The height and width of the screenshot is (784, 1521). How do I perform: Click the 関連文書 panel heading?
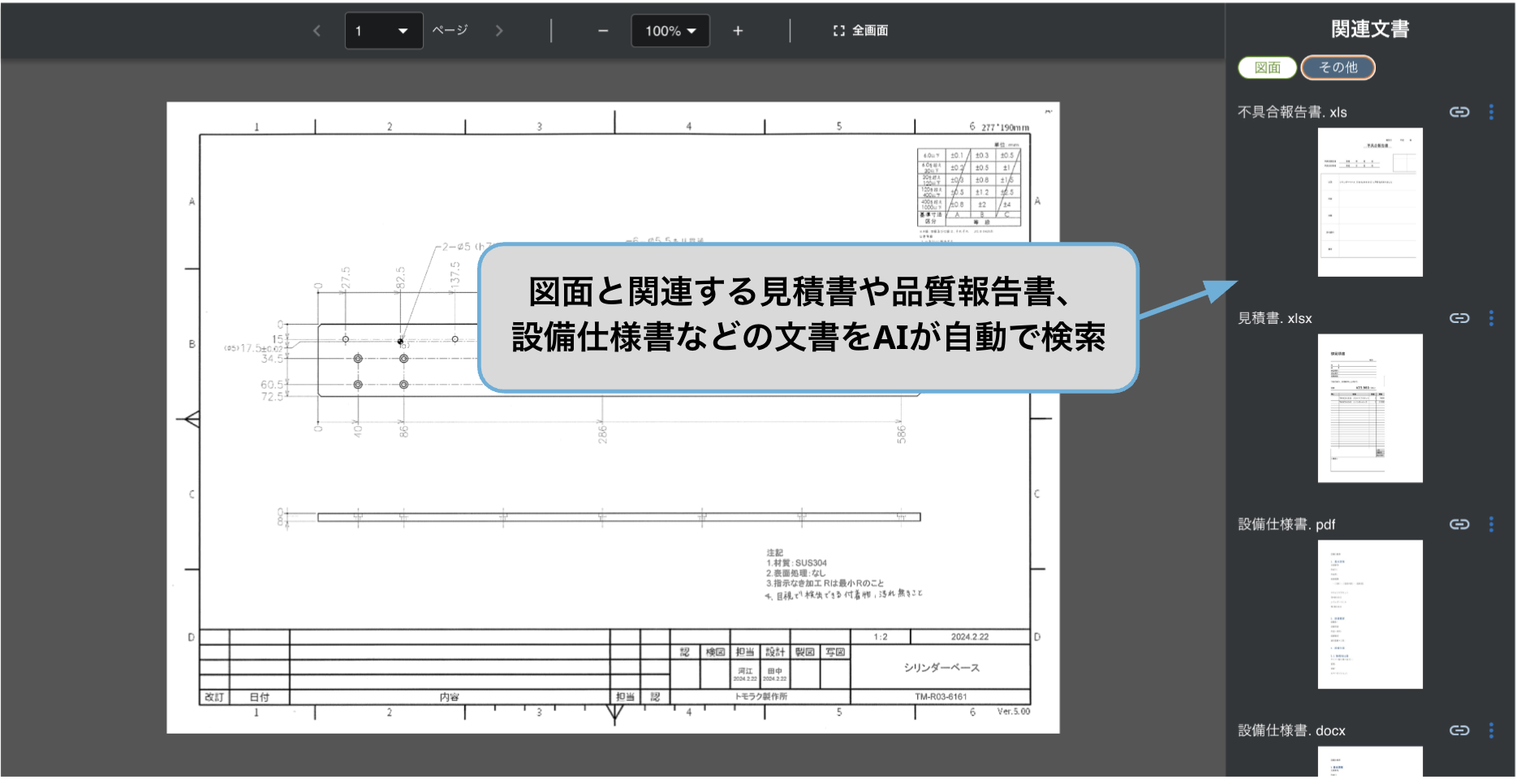click(x=1370, y=29)
